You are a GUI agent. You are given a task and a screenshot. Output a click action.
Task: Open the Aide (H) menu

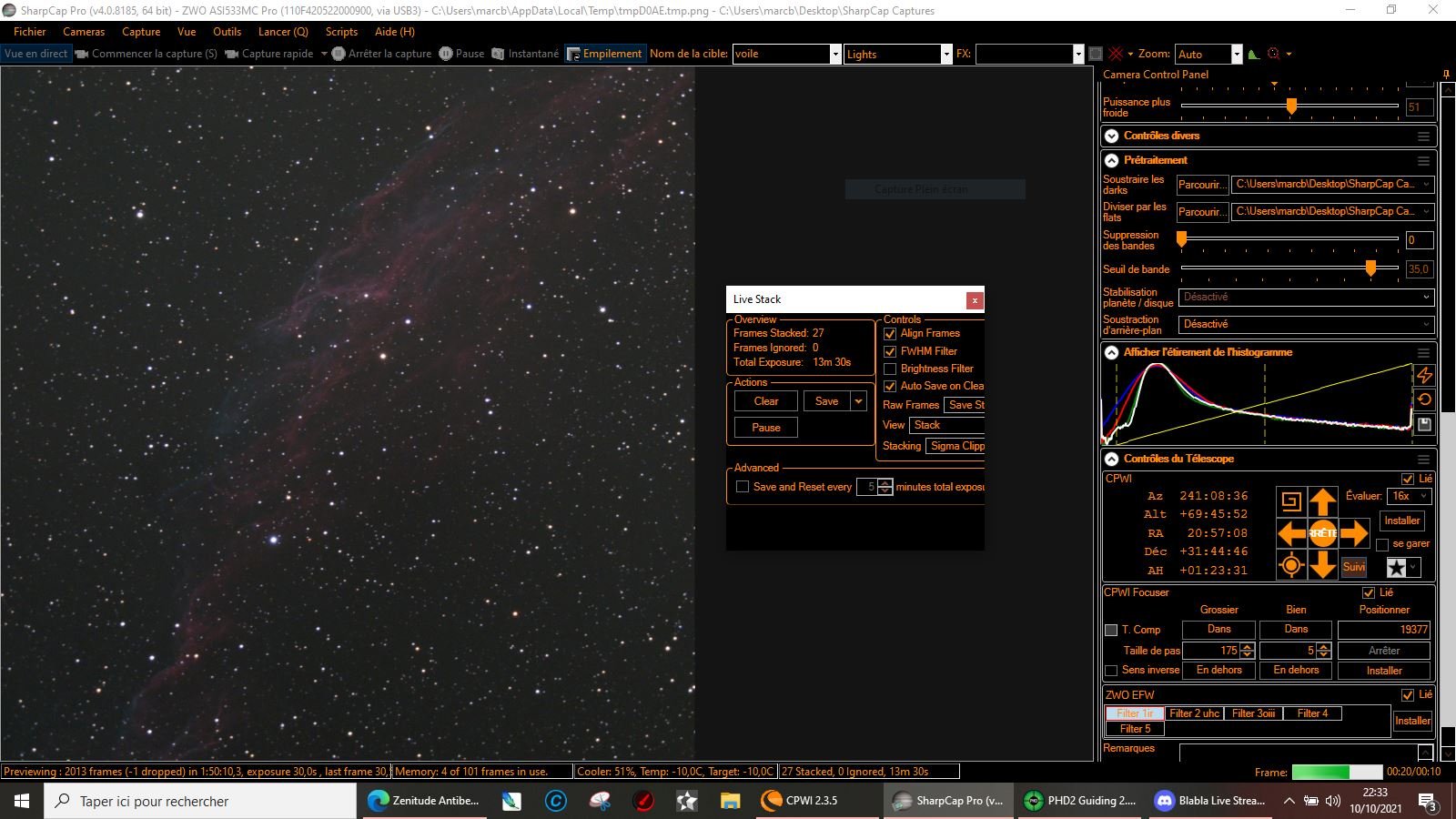395,32
